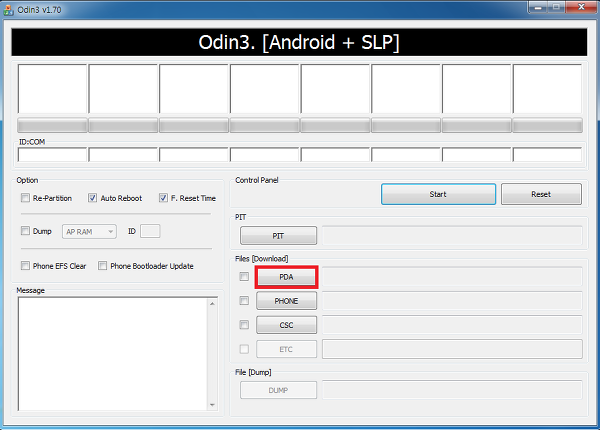Uncheck the Auto Reboot option
The height and width of the screenshot is (430, 600).
click(x=93, y=198)
